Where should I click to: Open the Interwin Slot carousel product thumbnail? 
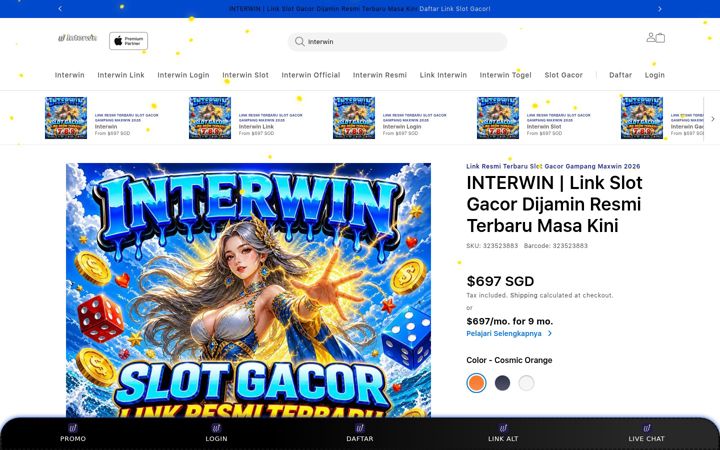[x=498, y=118]
